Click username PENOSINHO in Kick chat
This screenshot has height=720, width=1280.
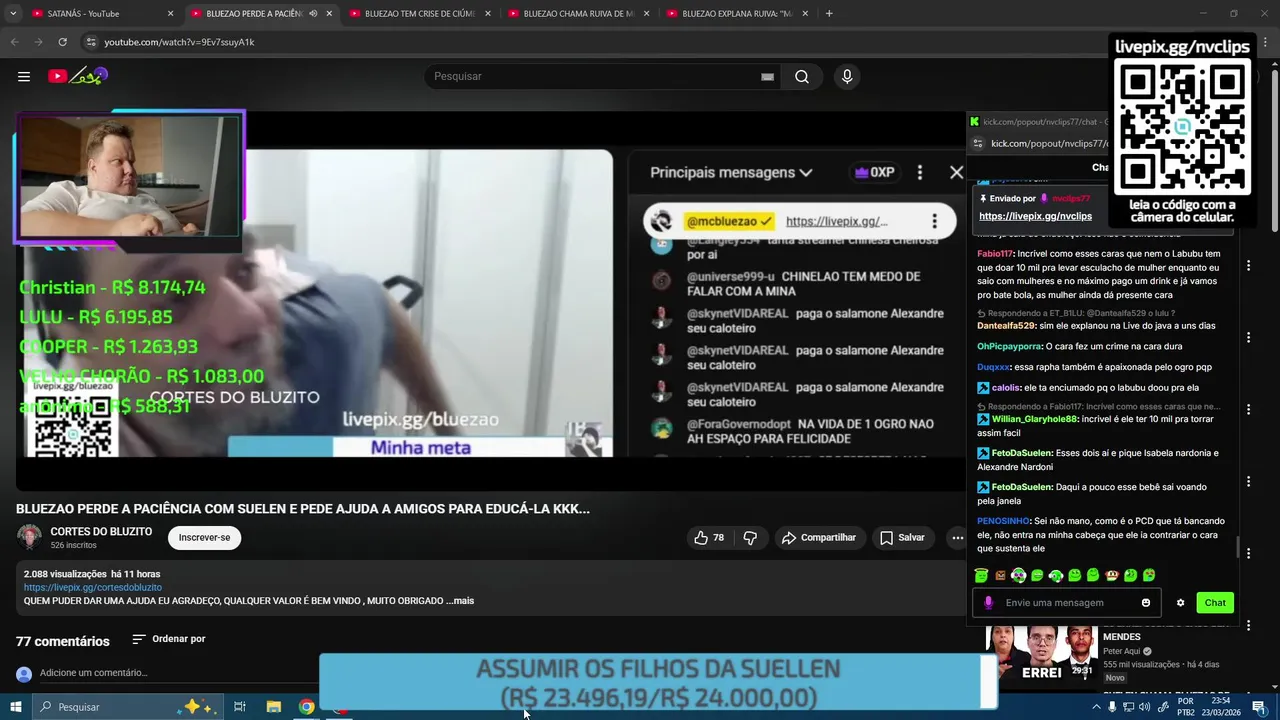[1003, 521]
